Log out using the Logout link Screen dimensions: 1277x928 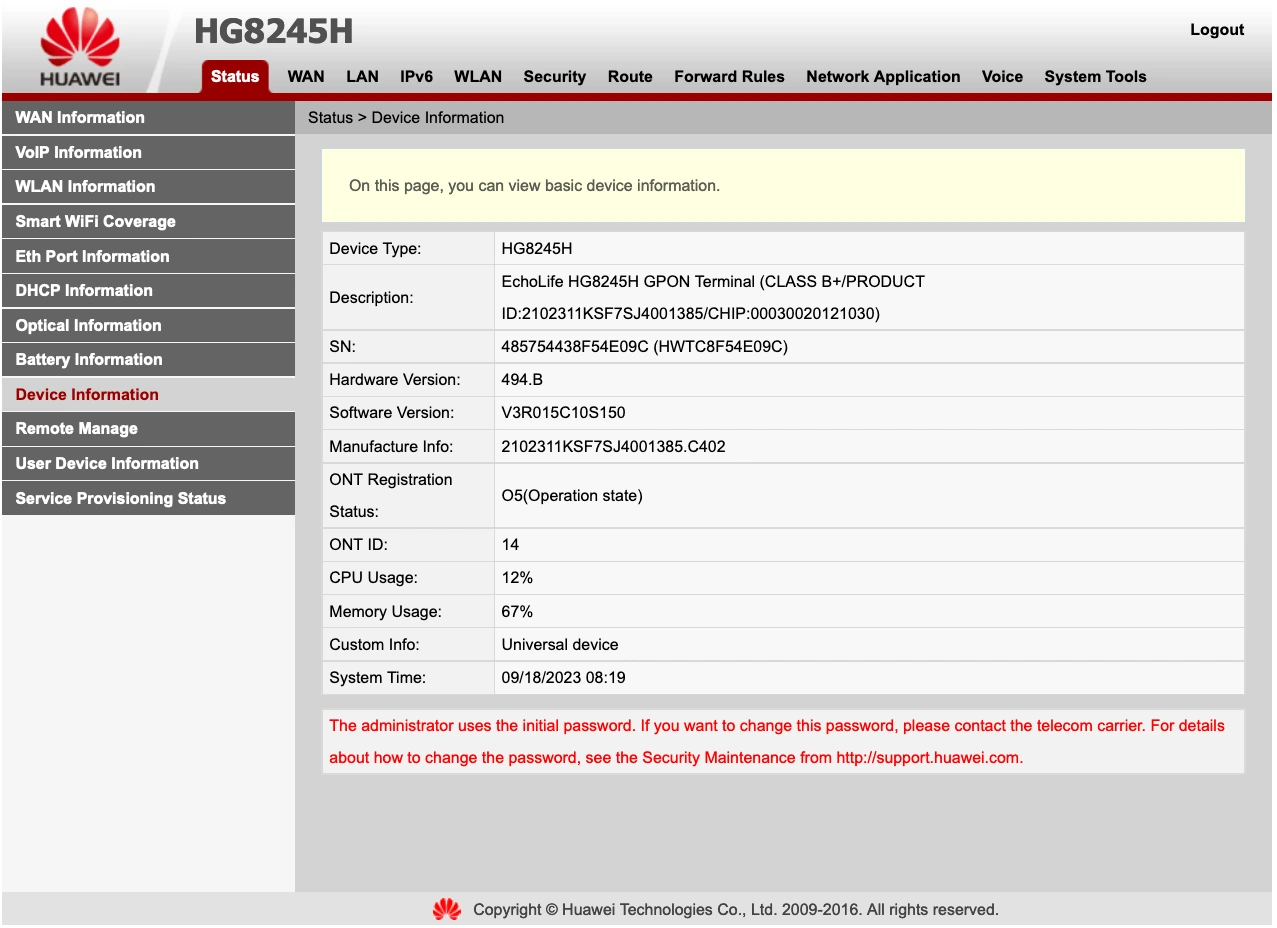(1217, 30)
